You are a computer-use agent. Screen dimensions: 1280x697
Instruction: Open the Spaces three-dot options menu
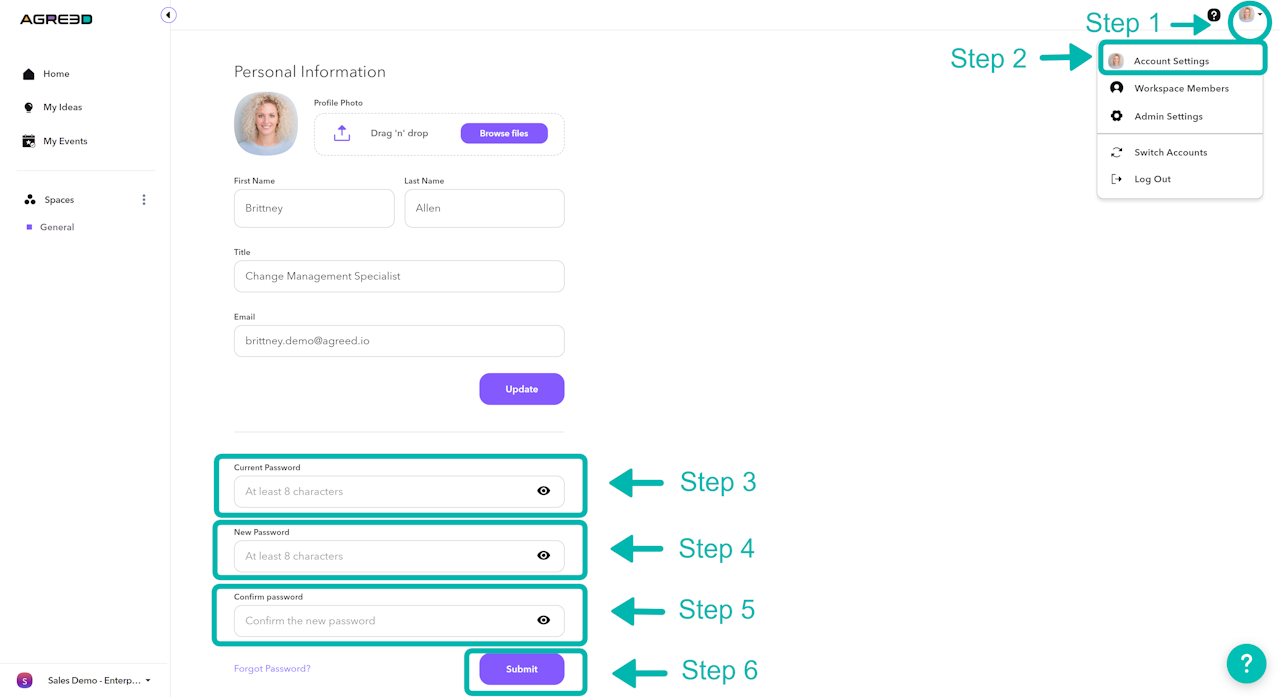tap(144, 200)
